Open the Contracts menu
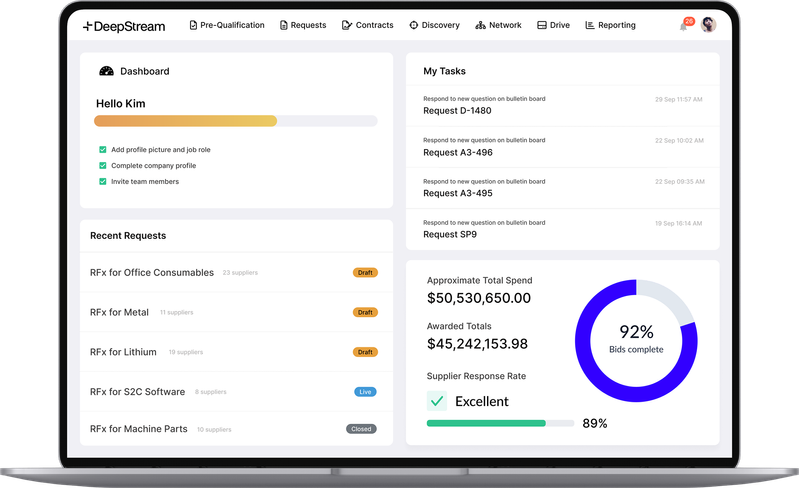 (x=367, y=25)
